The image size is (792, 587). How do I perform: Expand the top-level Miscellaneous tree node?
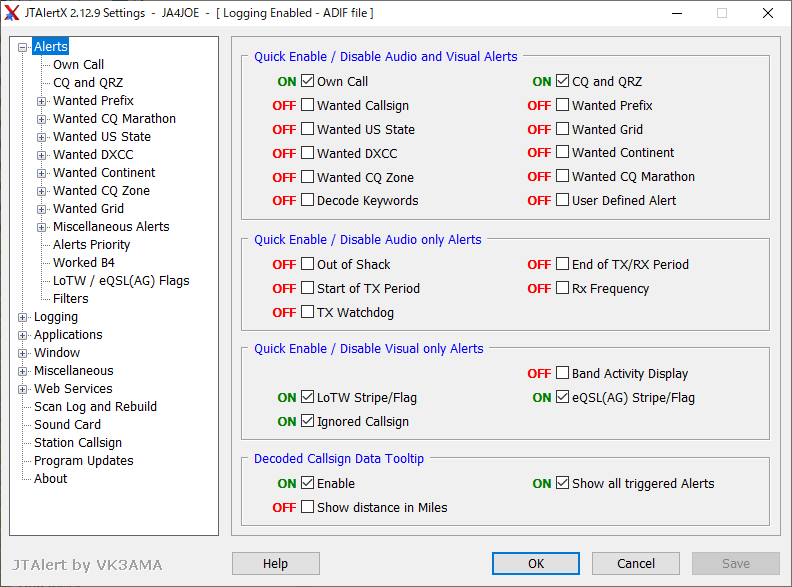(22, 371)
